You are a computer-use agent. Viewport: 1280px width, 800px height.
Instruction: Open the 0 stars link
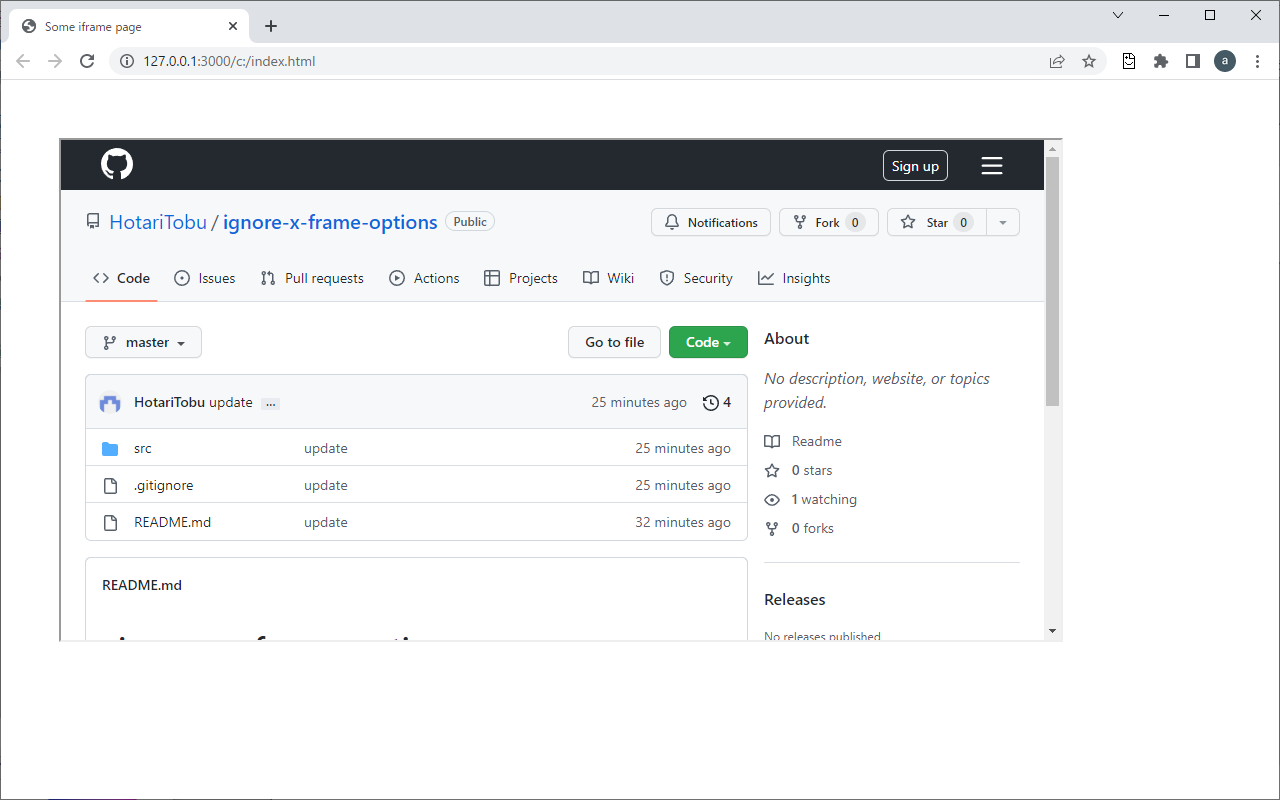click(798, 470)
